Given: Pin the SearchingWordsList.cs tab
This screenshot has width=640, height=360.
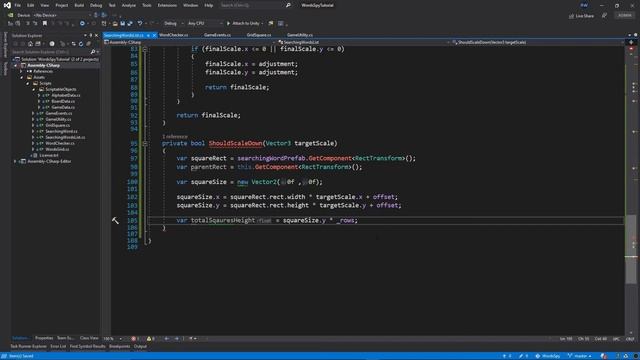Looking at the screenshot, I should tap(148, 36).
